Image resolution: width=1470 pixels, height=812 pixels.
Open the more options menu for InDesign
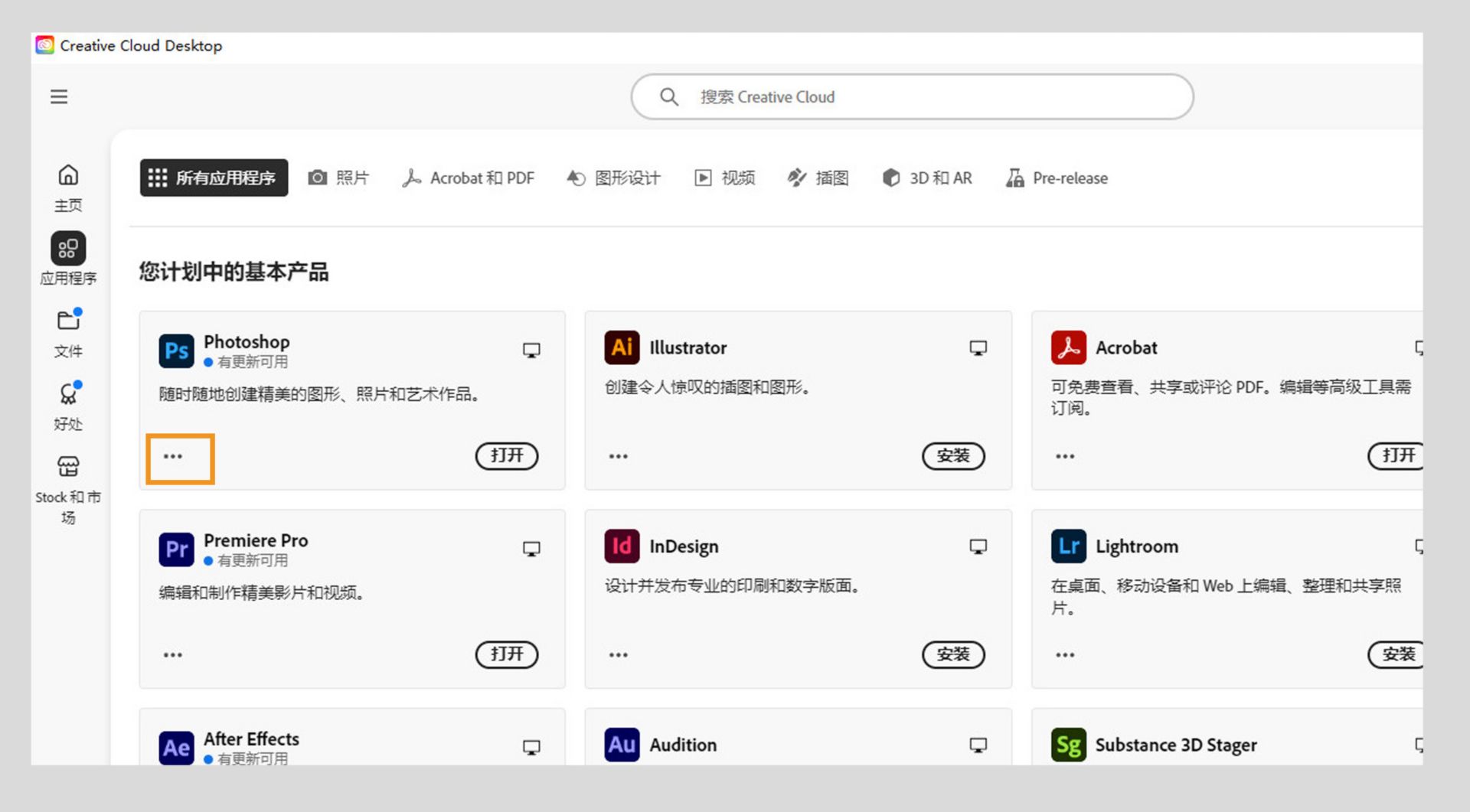pos(619,655)
